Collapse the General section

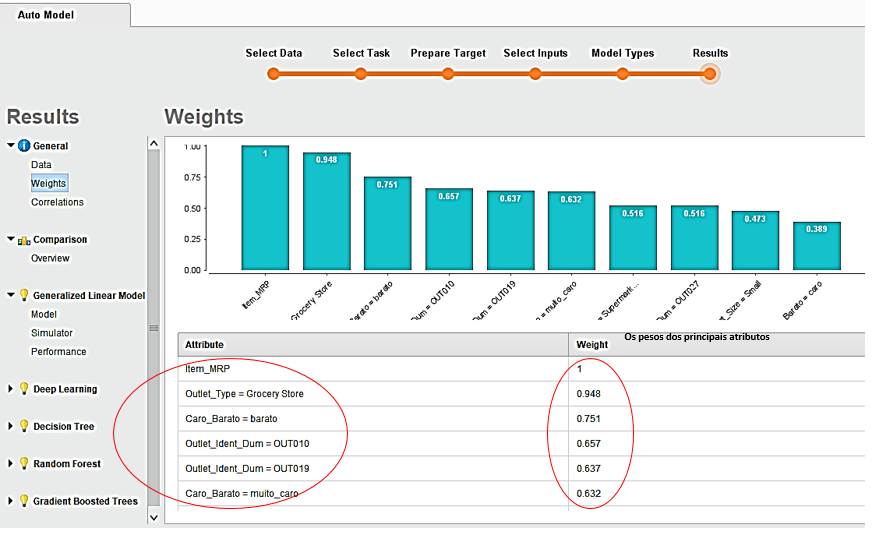11,145
